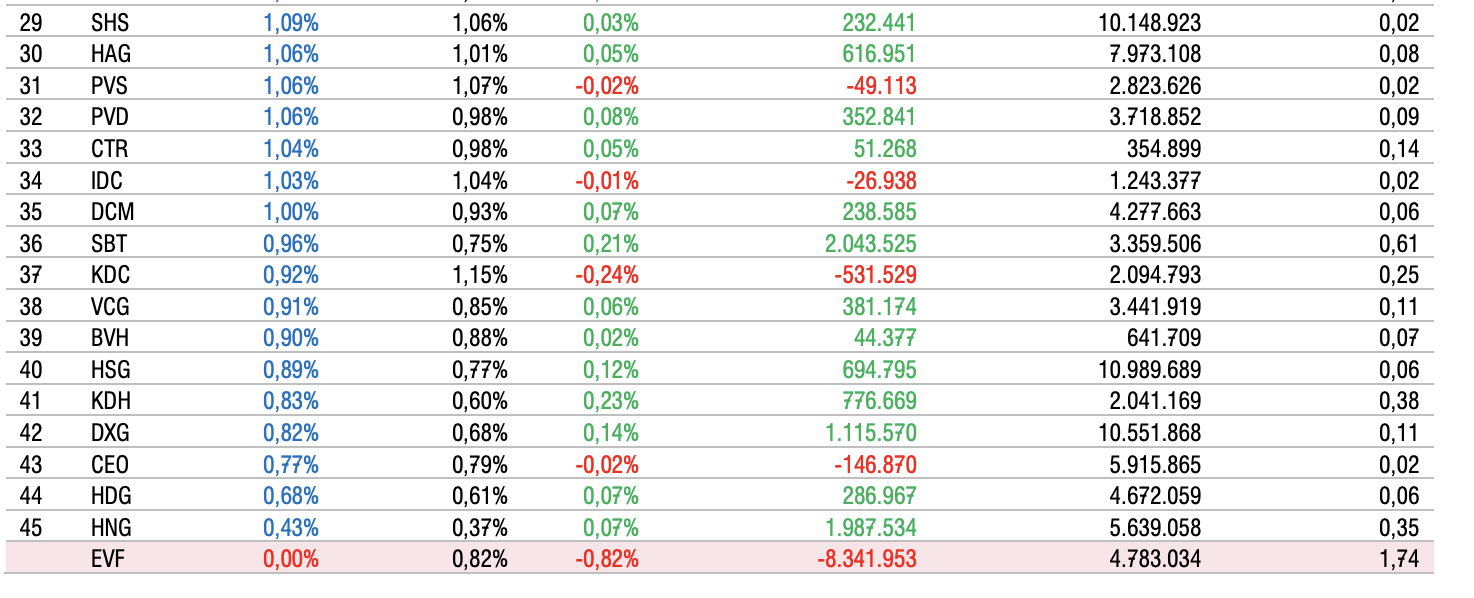Click the 1.115.570 value for DXG
This screenshot has width=1474, height=598.
pos(864,433)
